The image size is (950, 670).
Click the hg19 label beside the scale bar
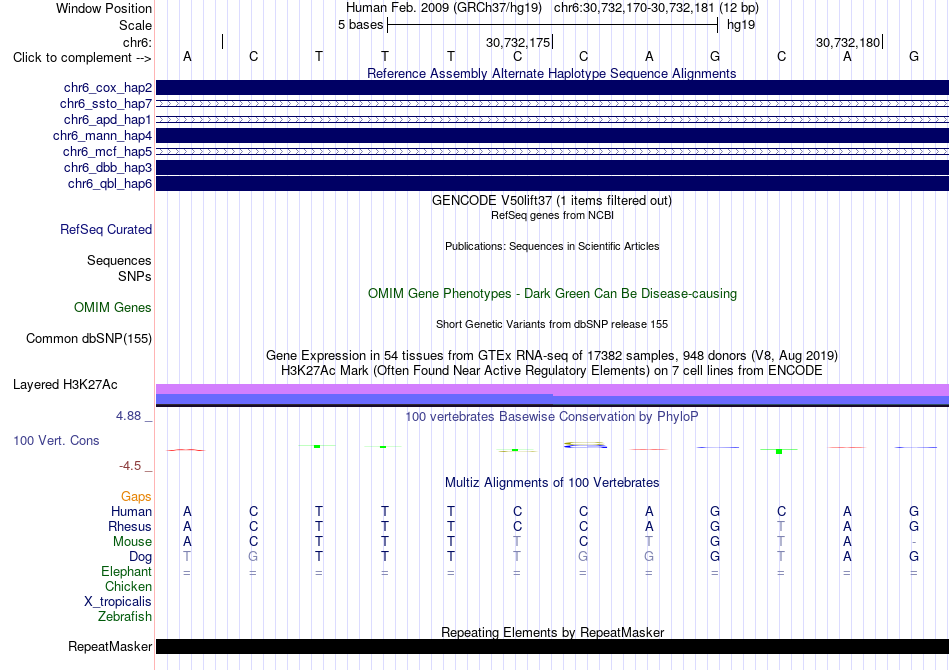pyautogui.click(x=741, y=25)
